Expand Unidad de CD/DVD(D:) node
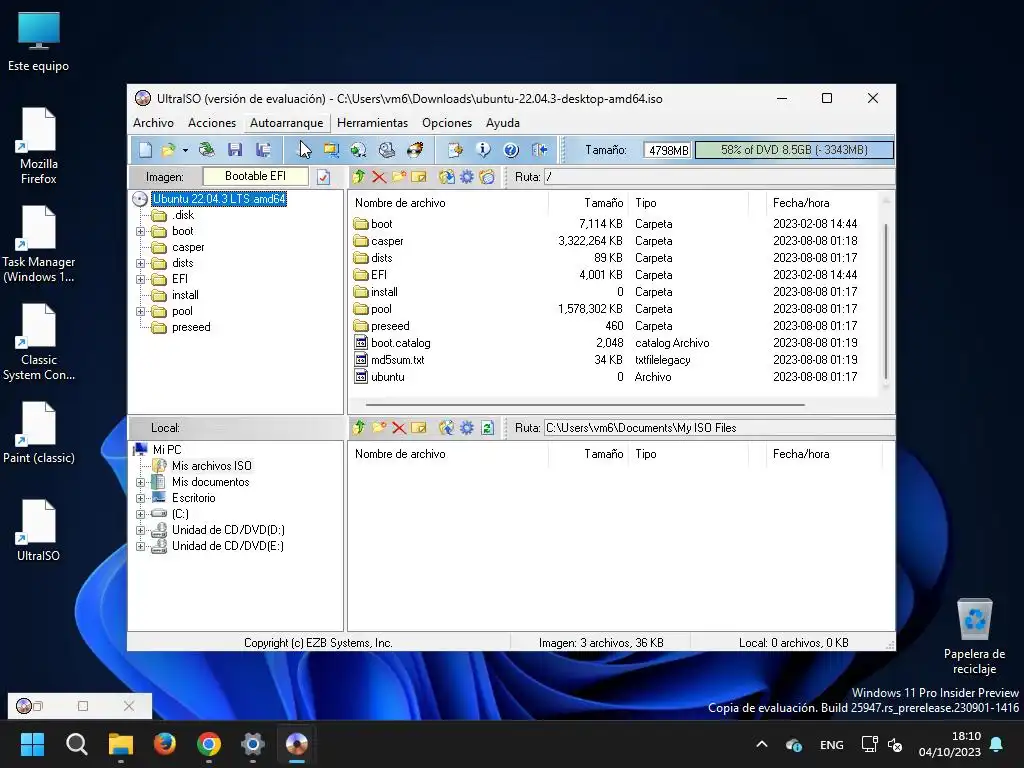 pyautogui.click(x=140, y=530)
